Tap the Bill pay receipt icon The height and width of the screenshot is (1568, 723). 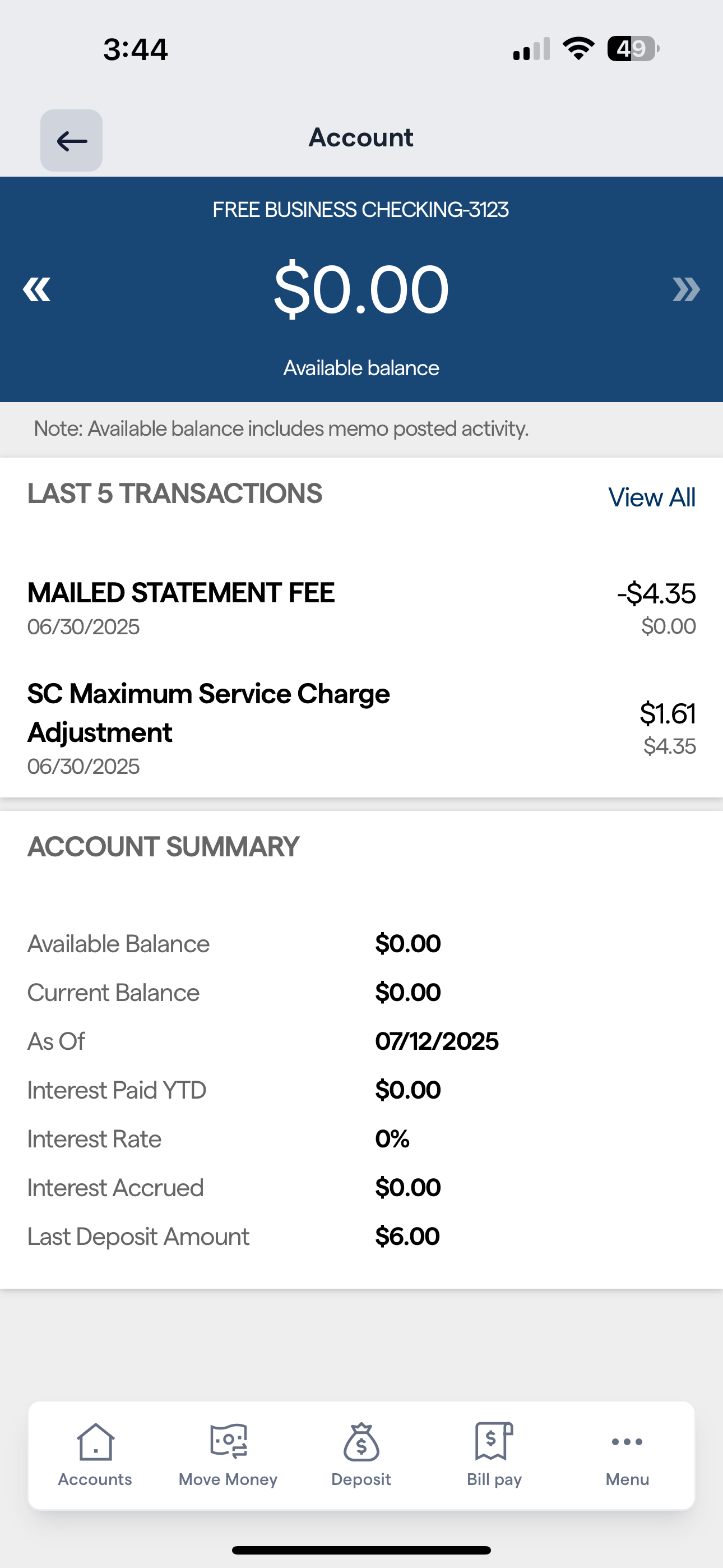click(x=494, y=1441)
